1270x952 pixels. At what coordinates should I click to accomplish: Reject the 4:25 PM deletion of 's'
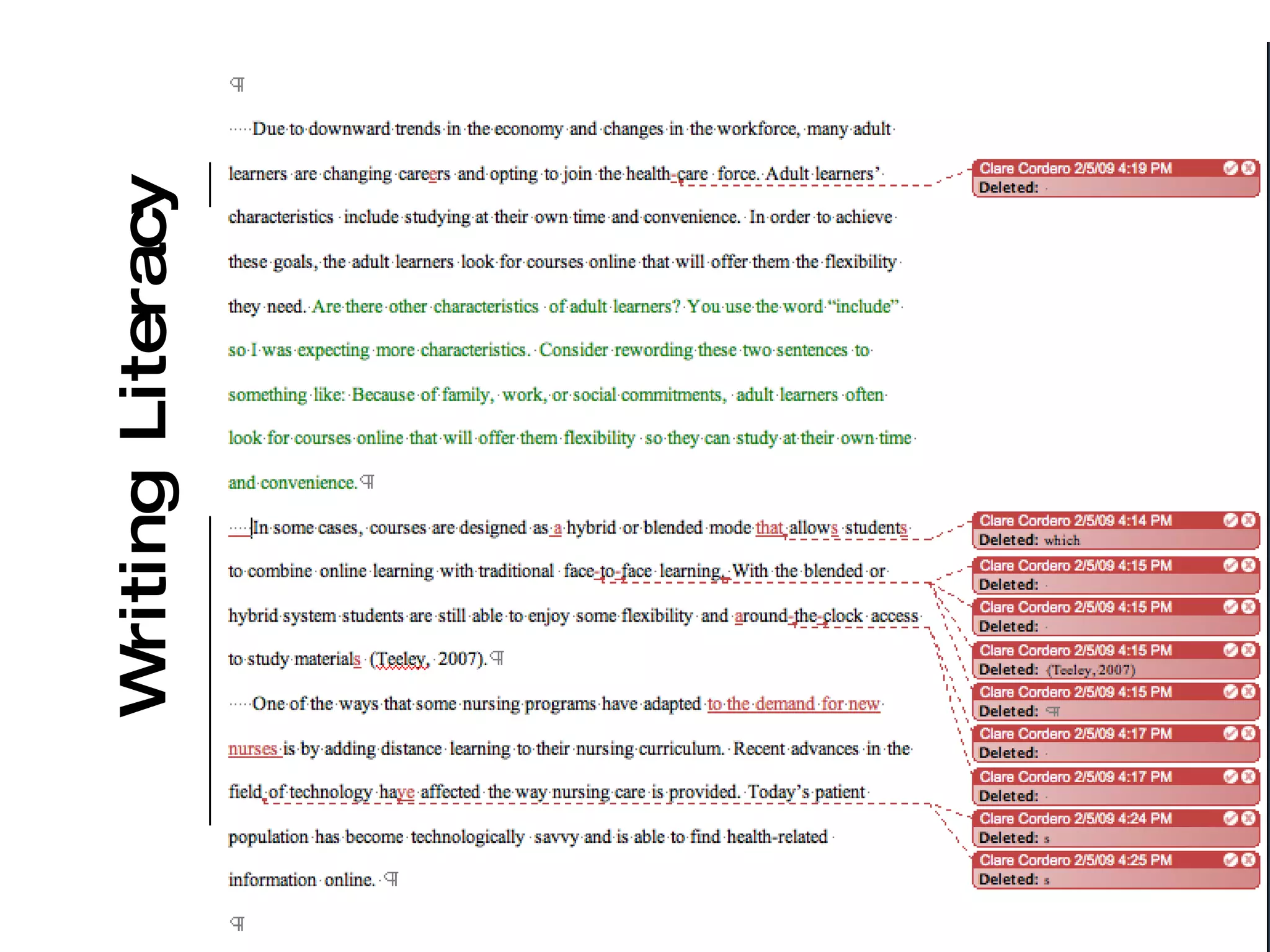tap(1248, 860)
